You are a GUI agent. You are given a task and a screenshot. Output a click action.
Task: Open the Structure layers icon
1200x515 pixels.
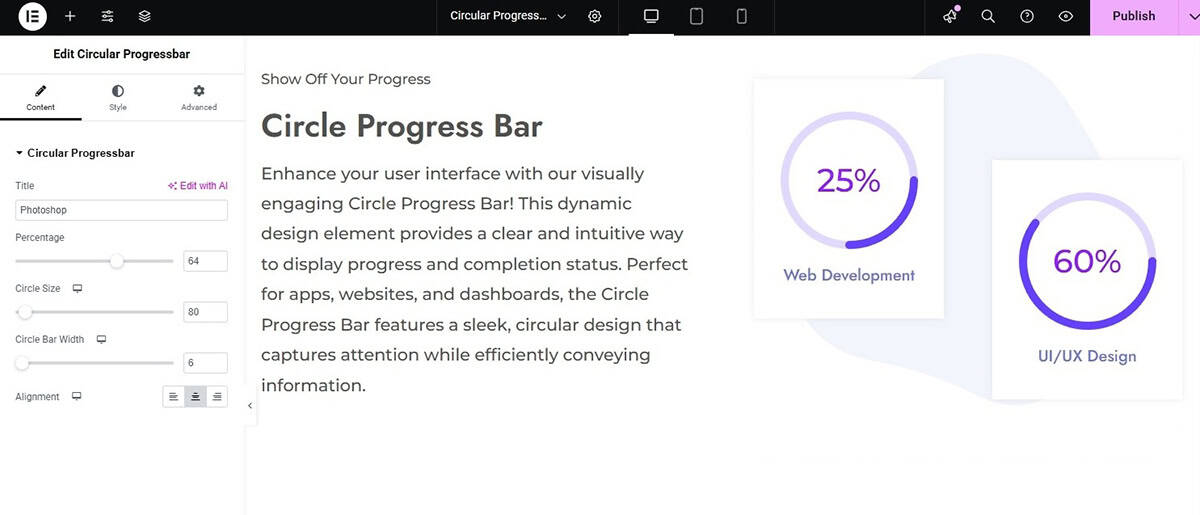(x=145, y=16)
